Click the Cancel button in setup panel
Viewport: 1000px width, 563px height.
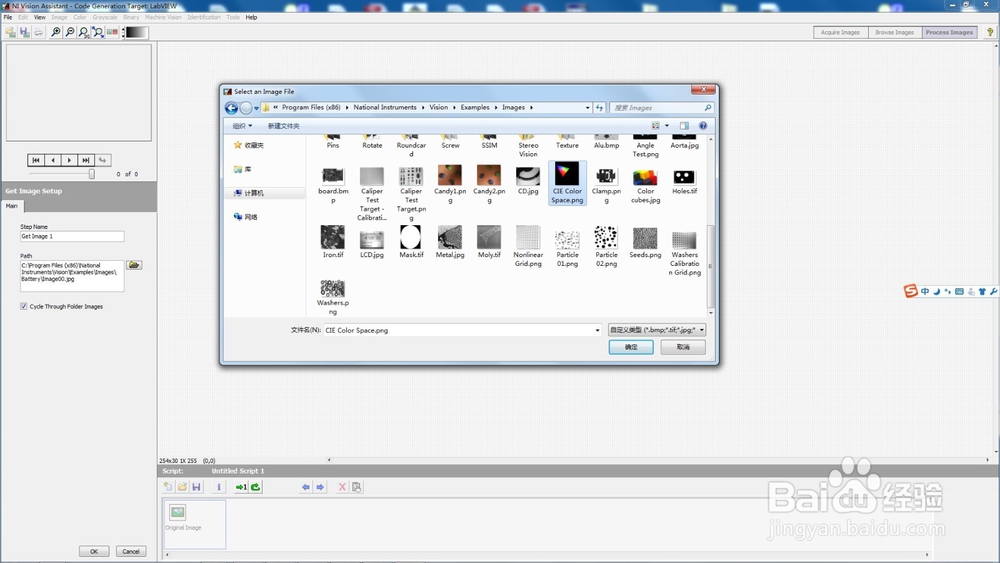131,551
